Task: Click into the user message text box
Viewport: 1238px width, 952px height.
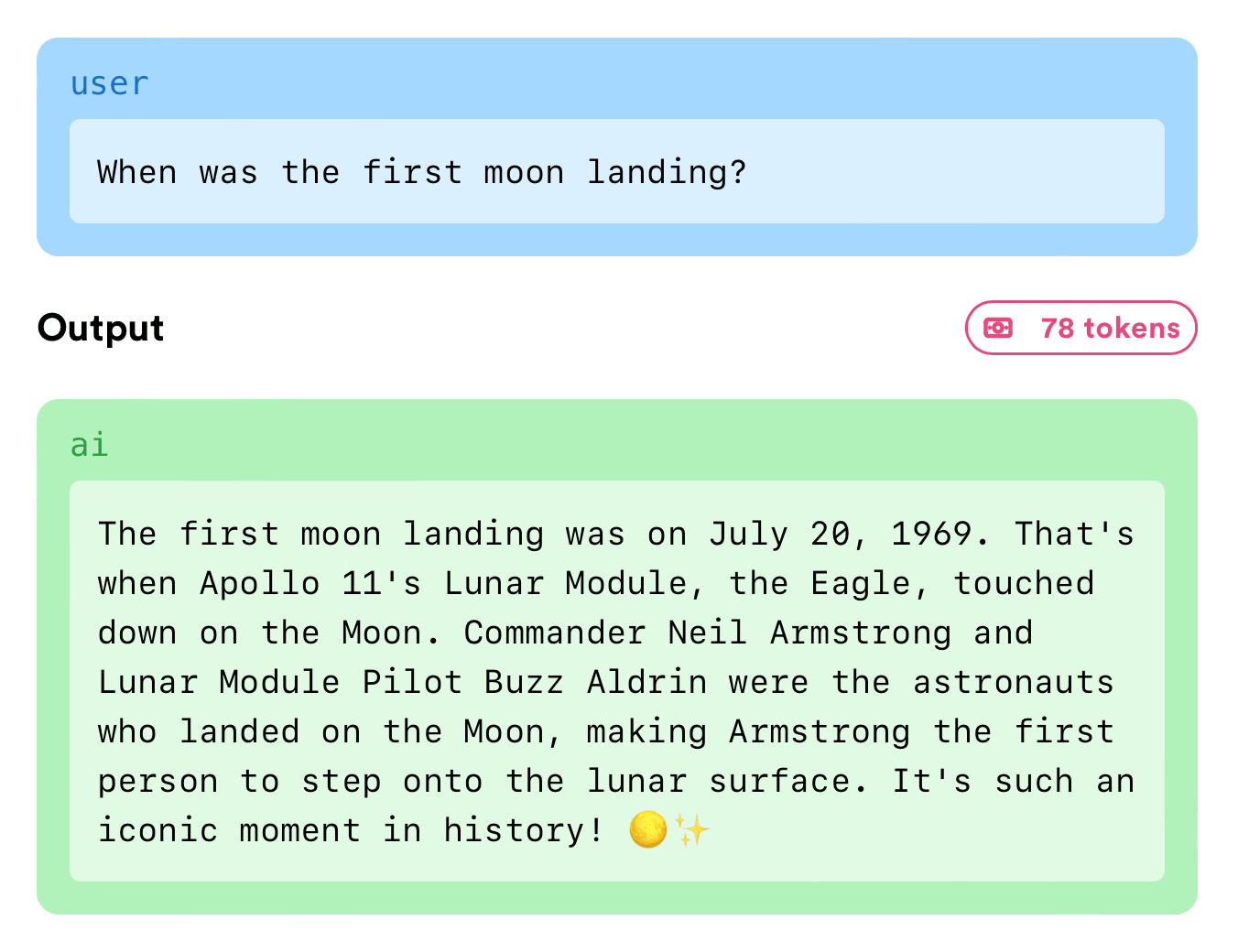Action: click(x=617, y=171)
